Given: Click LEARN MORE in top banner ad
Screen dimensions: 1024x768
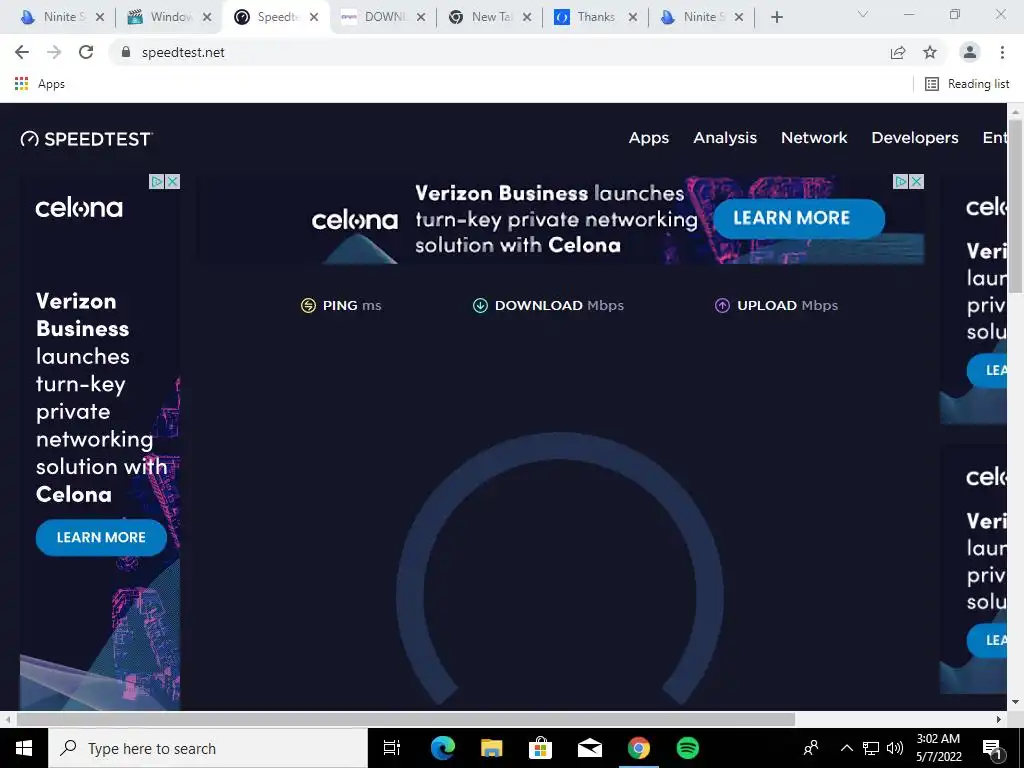Looking at the screenshot, I should click(799, 218).
